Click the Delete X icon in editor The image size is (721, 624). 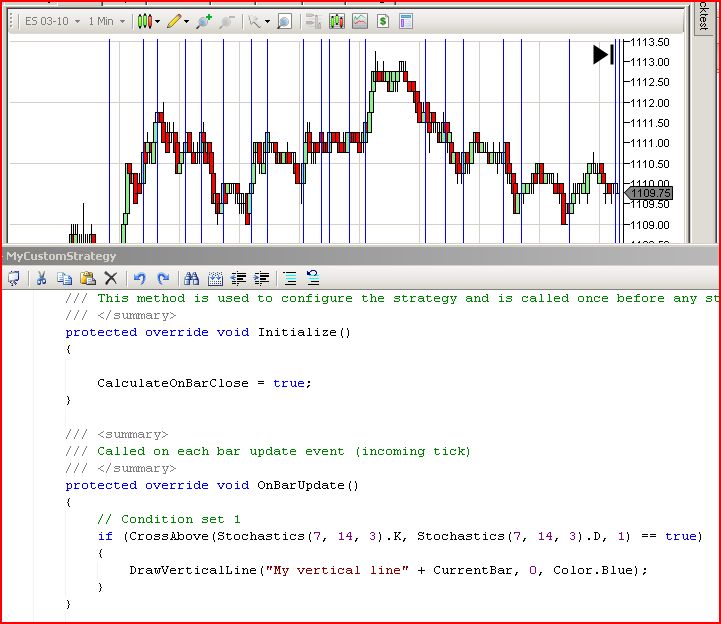pos(111,279)
